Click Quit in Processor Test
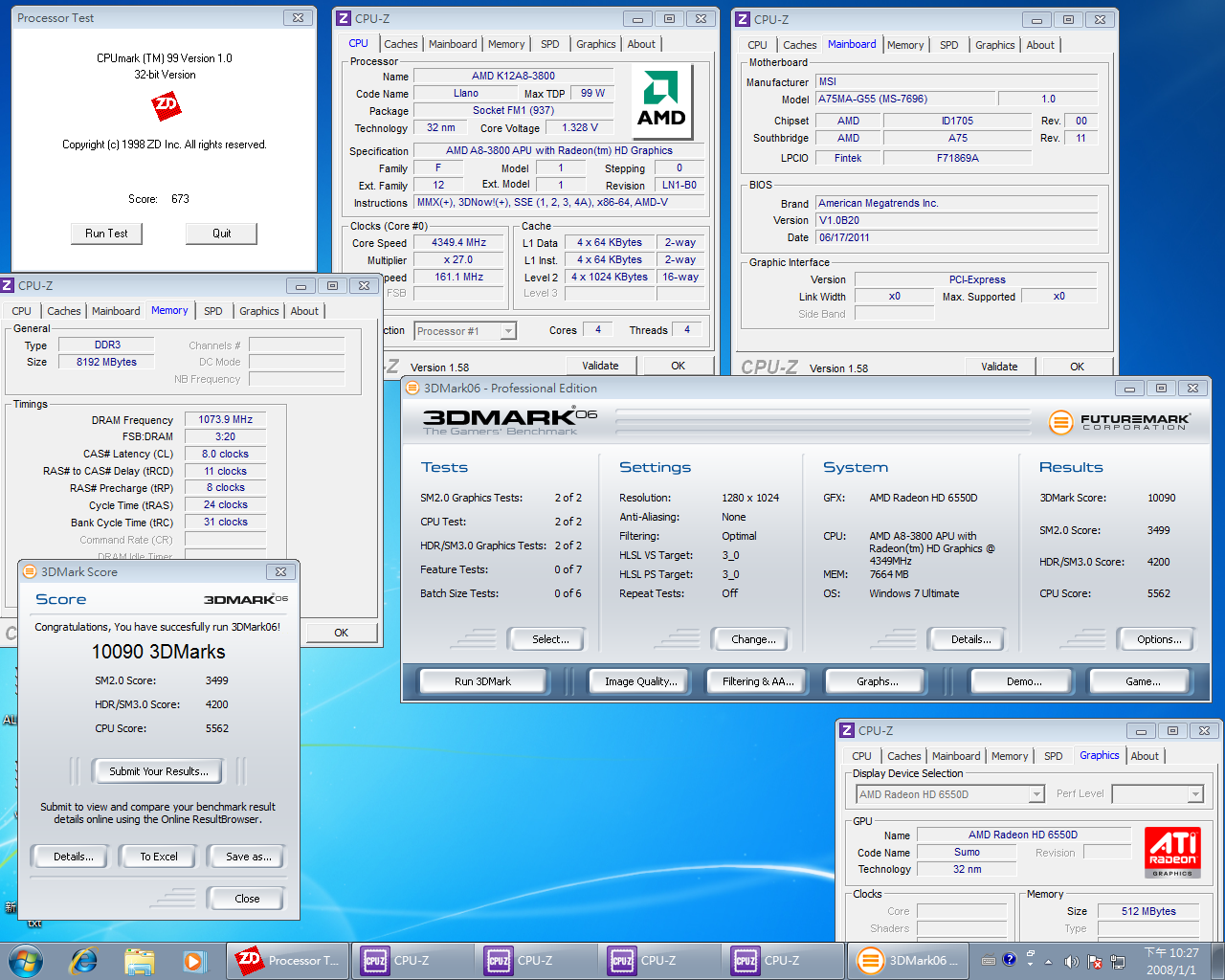The width and height of the screenshot is (1225, 980). pos(222,234)
